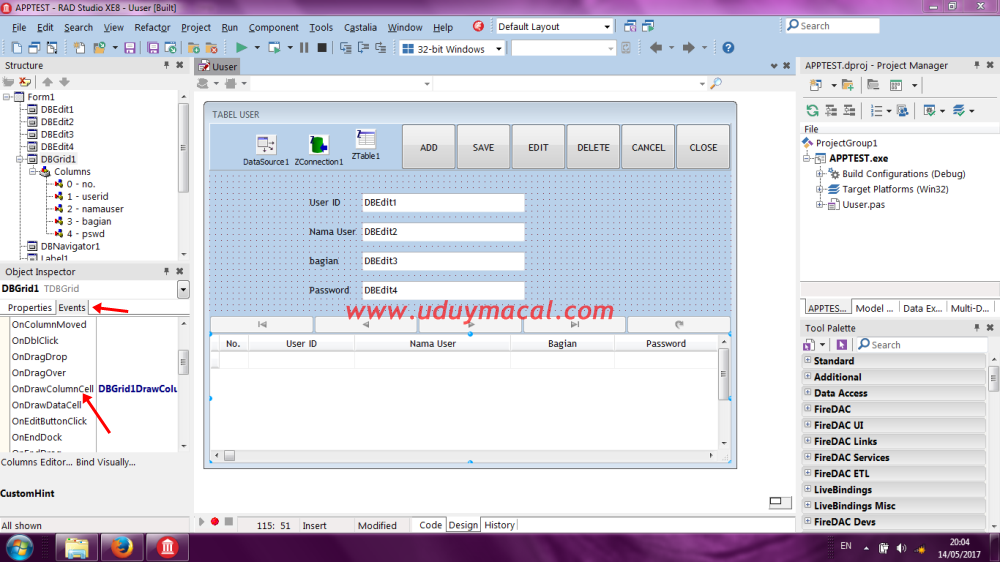1000x562 pixels.
Task: Expand Build Configurations (Debug) node
Action: pos(820,174)
